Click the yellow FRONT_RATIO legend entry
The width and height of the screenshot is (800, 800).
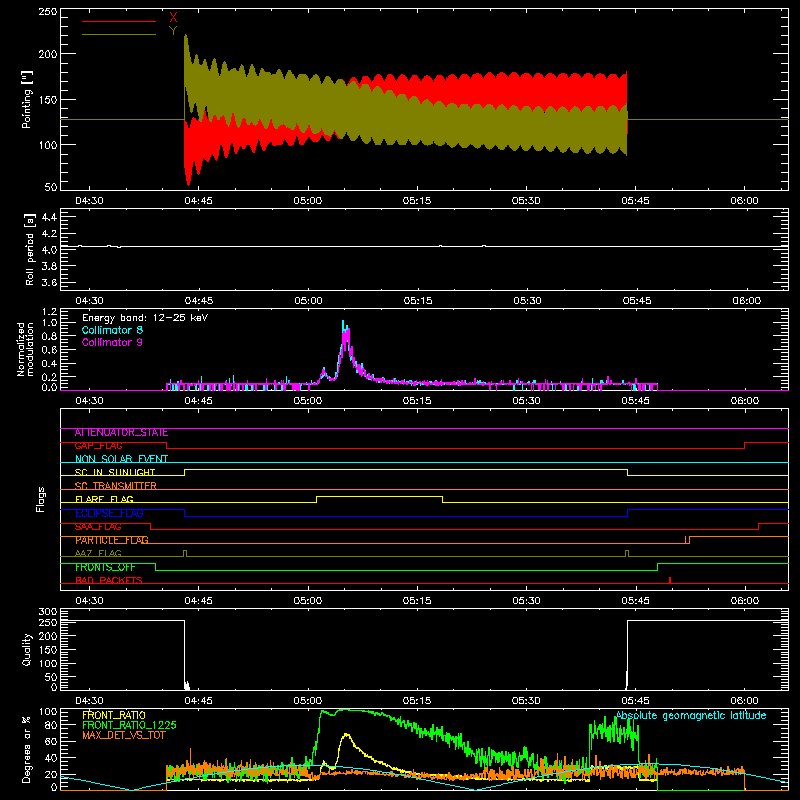(x=114, y=716)
